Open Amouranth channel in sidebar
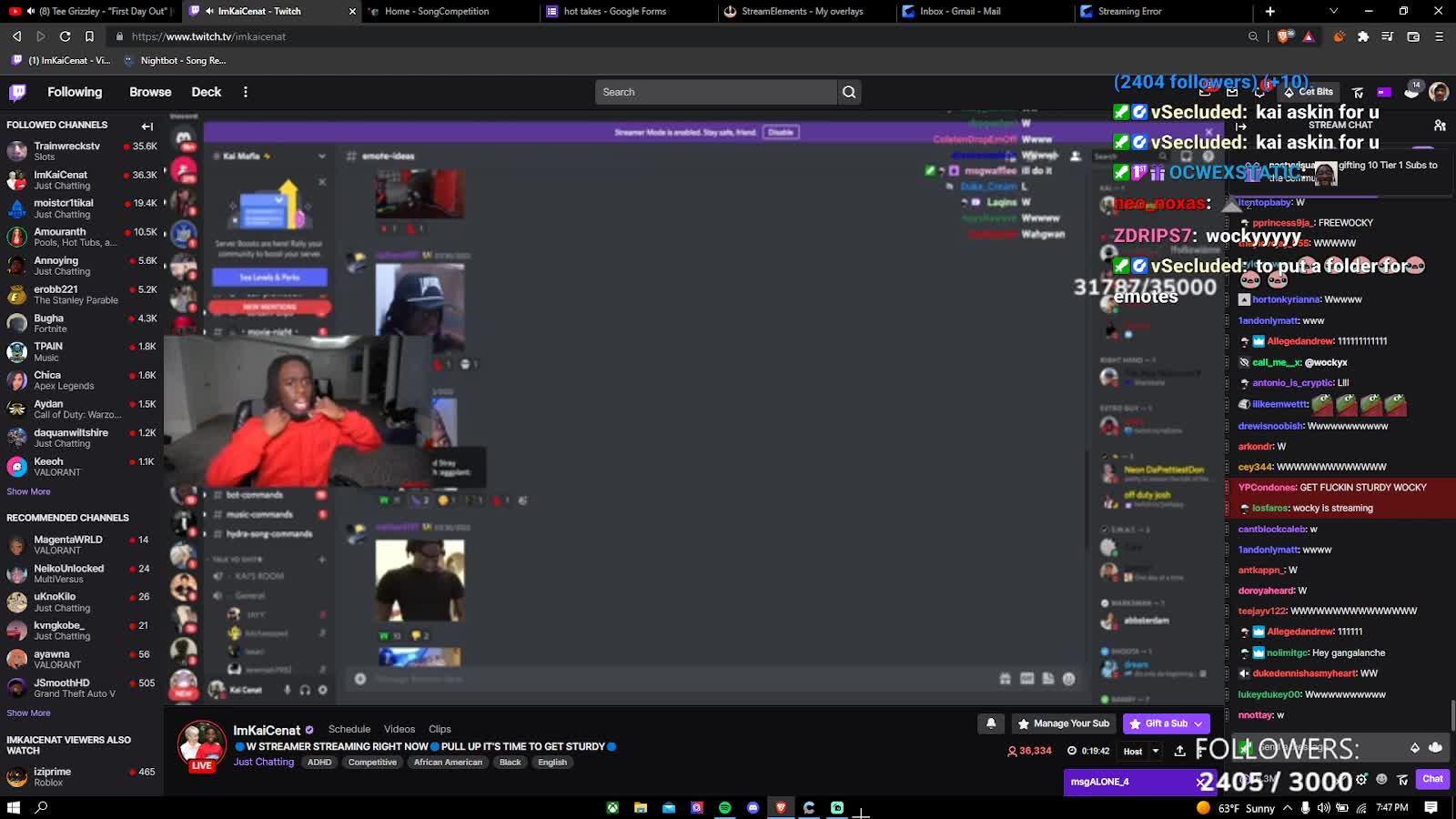The image size is (1456, 819). click(82, 238)
